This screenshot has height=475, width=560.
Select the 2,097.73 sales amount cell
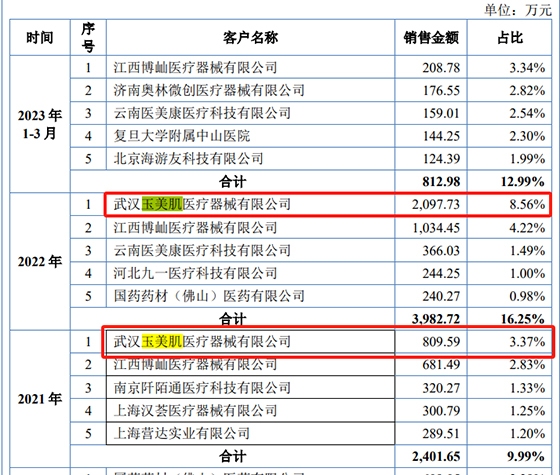431,204
